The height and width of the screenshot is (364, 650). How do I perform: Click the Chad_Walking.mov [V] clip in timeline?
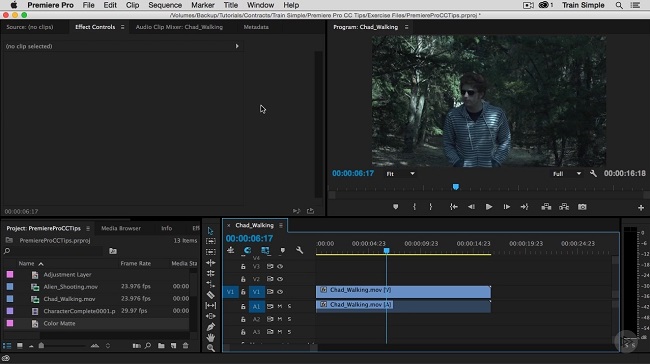pyautogui.click(x=403, y=291)
